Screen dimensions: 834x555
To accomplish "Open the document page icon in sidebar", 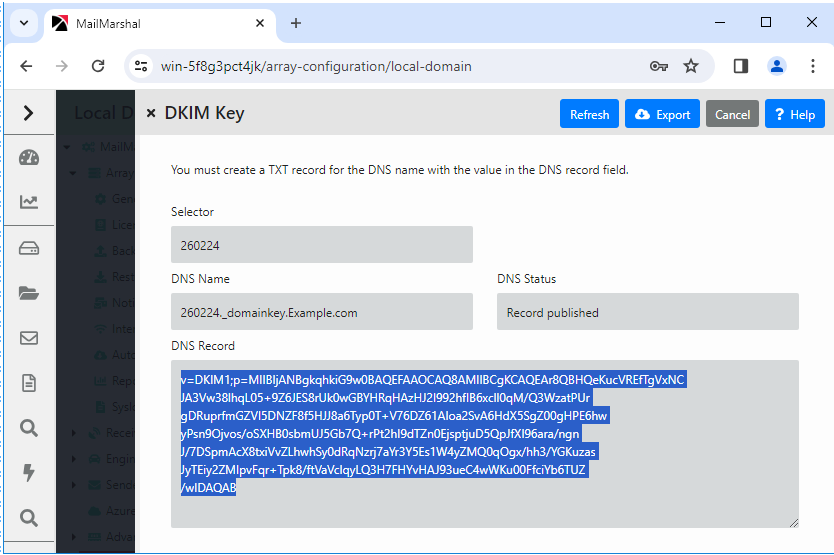I will (x=28, y=383).
